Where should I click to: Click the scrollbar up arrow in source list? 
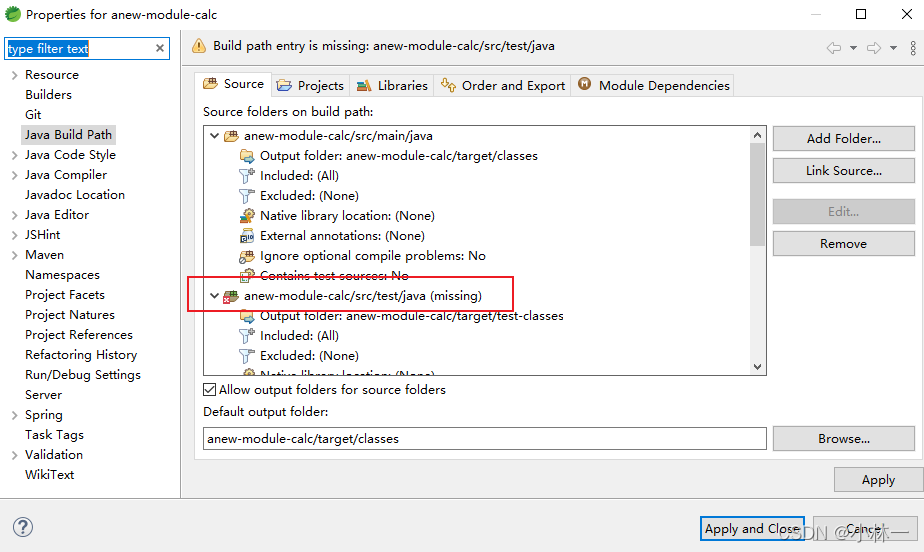pyautogui.click(x=757, y=135)
